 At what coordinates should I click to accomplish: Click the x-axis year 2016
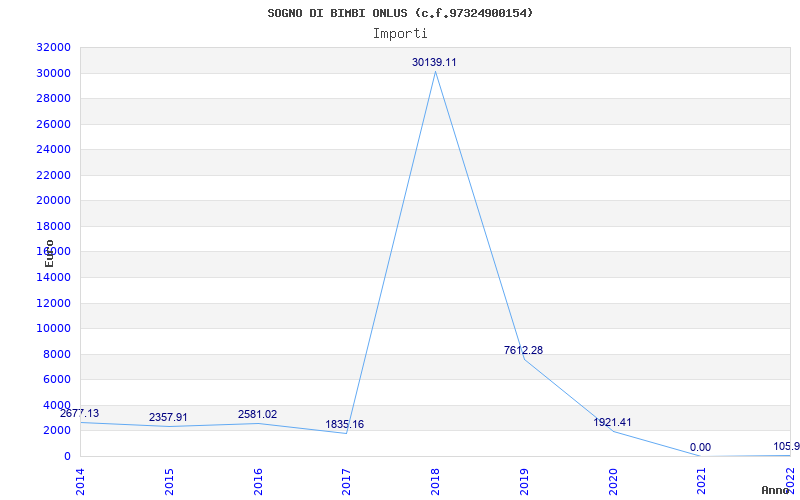(x=258, y=482)
